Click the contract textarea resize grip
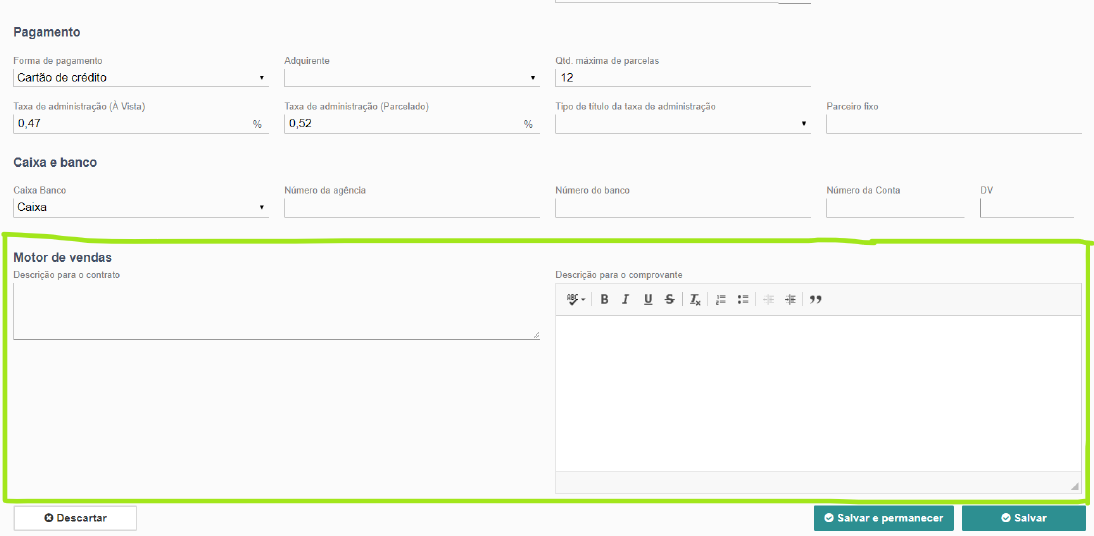 click(x=536, y=335)
